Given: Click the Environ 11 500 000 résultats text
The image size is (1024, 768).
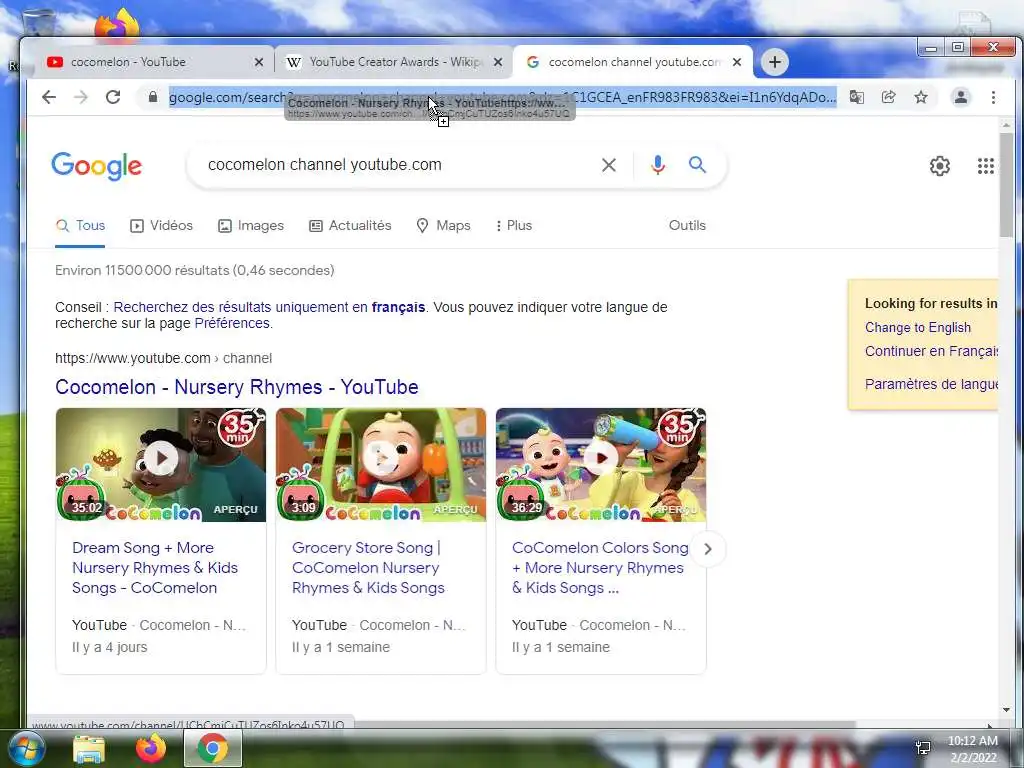Looking at the screenshot, I should tap(195, 270).
